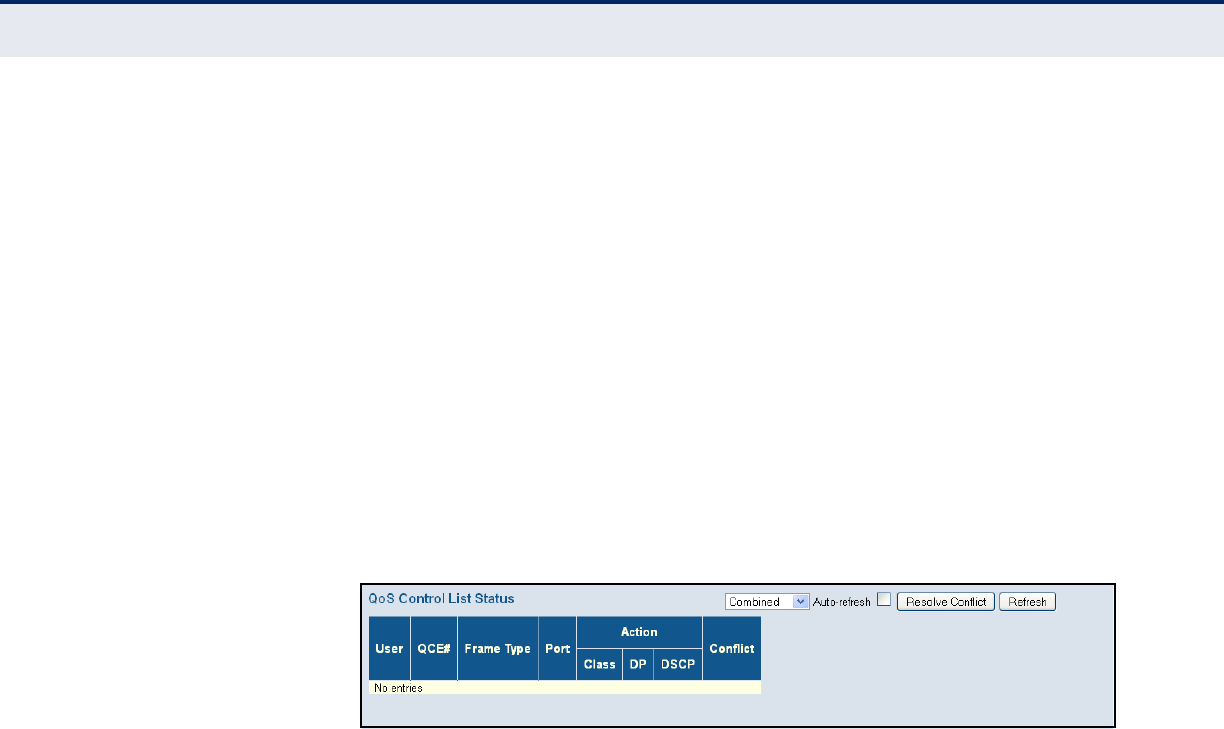
Task: Click the QoS Control List Status title
Action: tap(441, 599)
